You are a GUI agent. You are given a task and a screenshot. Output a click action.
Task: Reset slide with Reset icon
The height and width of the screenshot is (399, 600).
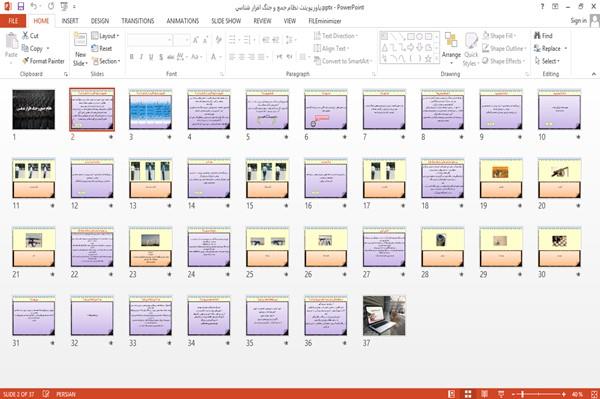tap(95, 48)
